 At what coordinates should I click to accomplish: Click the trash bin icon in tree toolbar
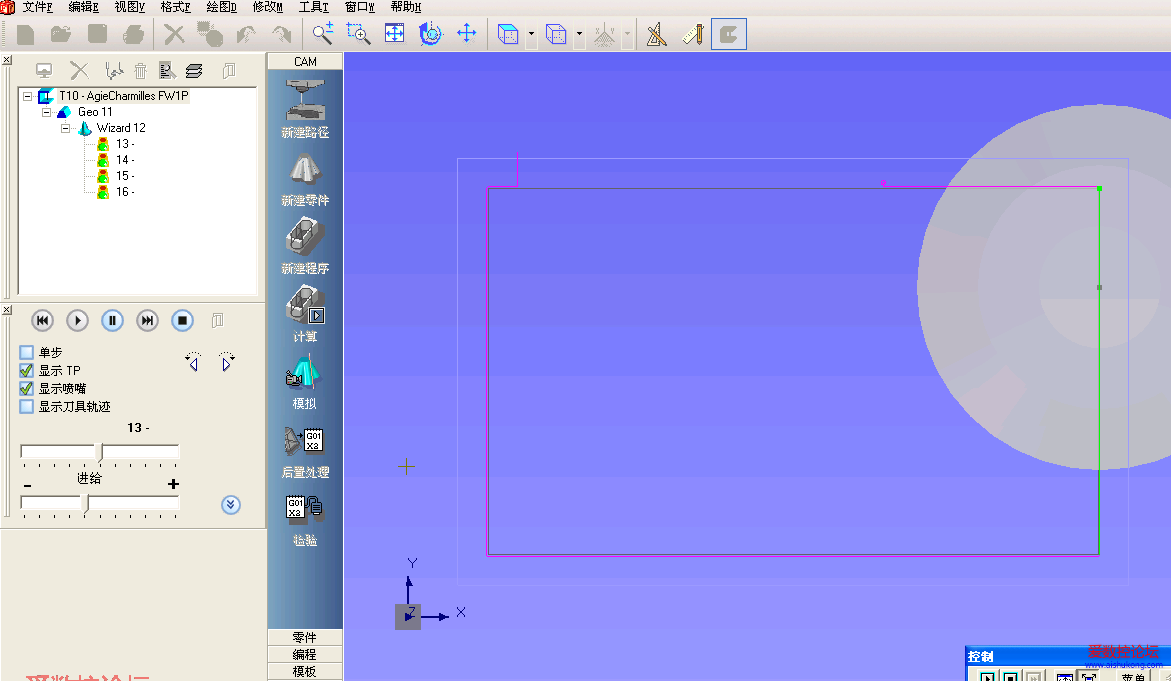(140, 71)
